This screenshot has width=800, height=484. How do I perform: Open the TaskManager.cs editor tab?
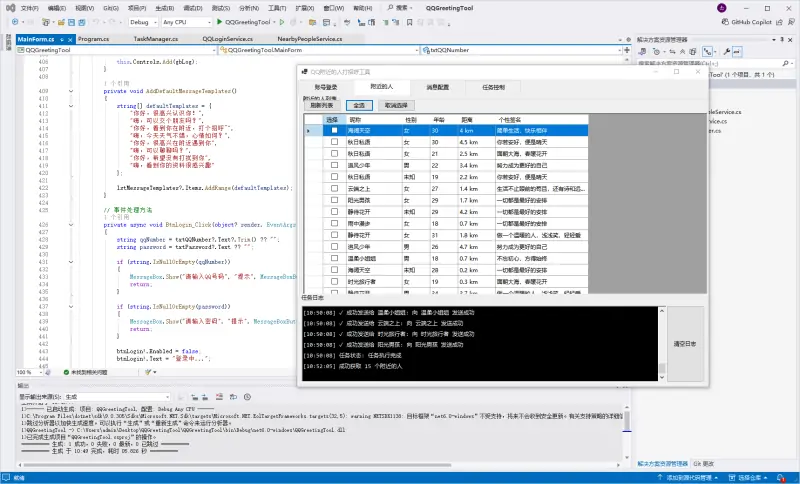(x=155, y=39)
